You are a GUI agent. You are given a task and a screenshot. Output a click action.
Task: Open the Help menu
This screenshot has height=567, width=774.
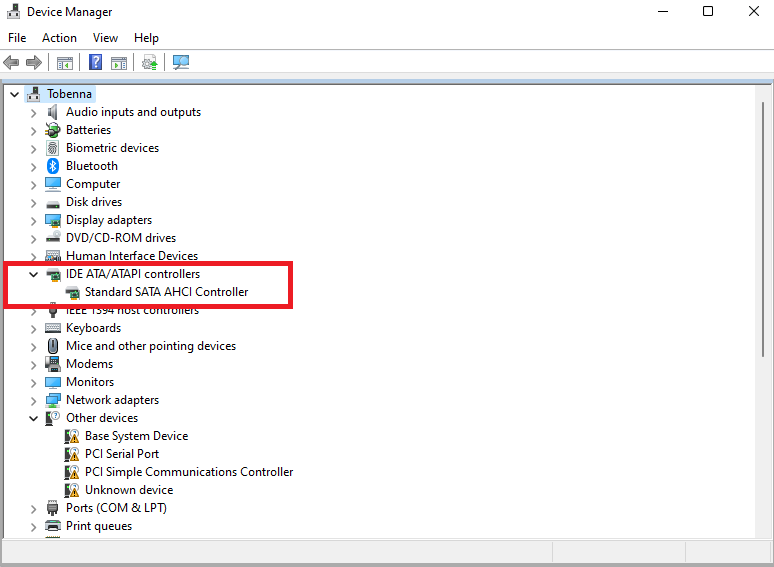(146, 38)
